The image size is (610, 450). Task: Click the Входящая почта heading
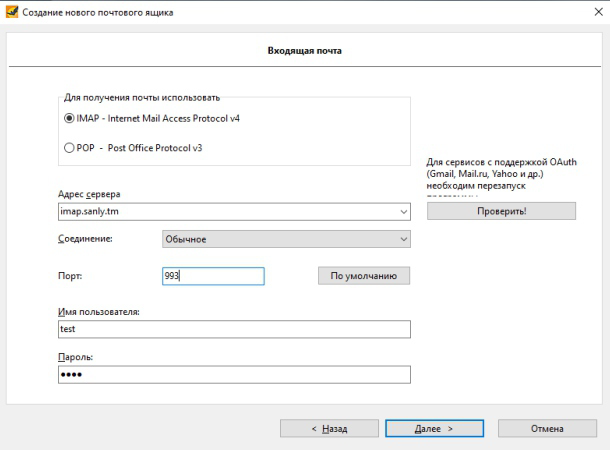click(305, 51)
